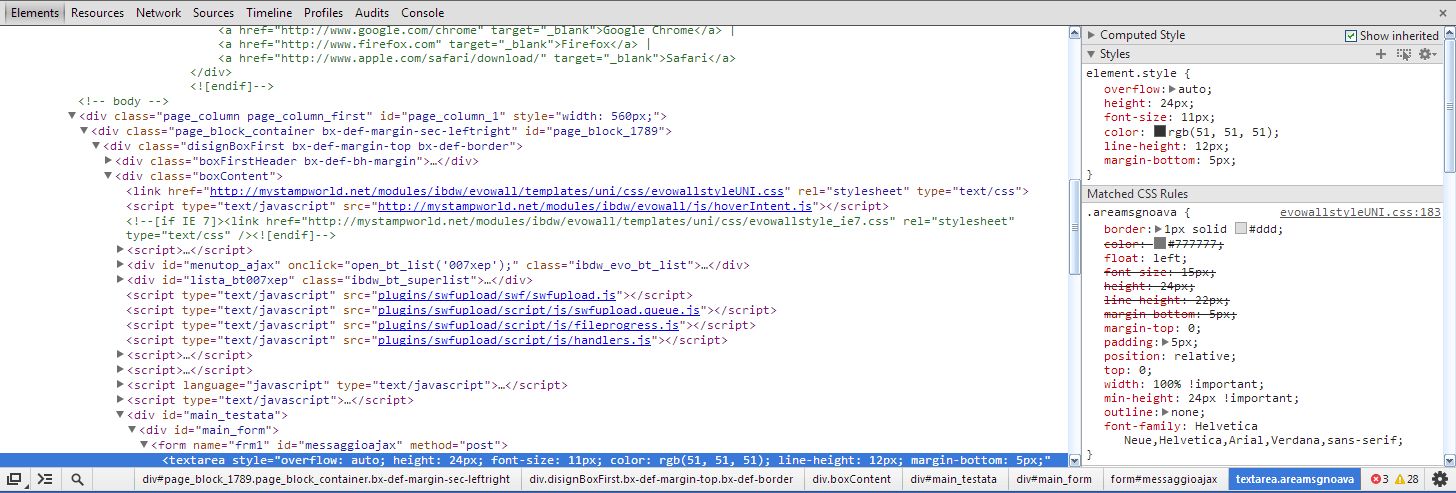Image resolution: width=1456 pixels, height=493 pixels.
Task: Select the form#messaggioajax breadcrumb
Action: (1163, 480)
